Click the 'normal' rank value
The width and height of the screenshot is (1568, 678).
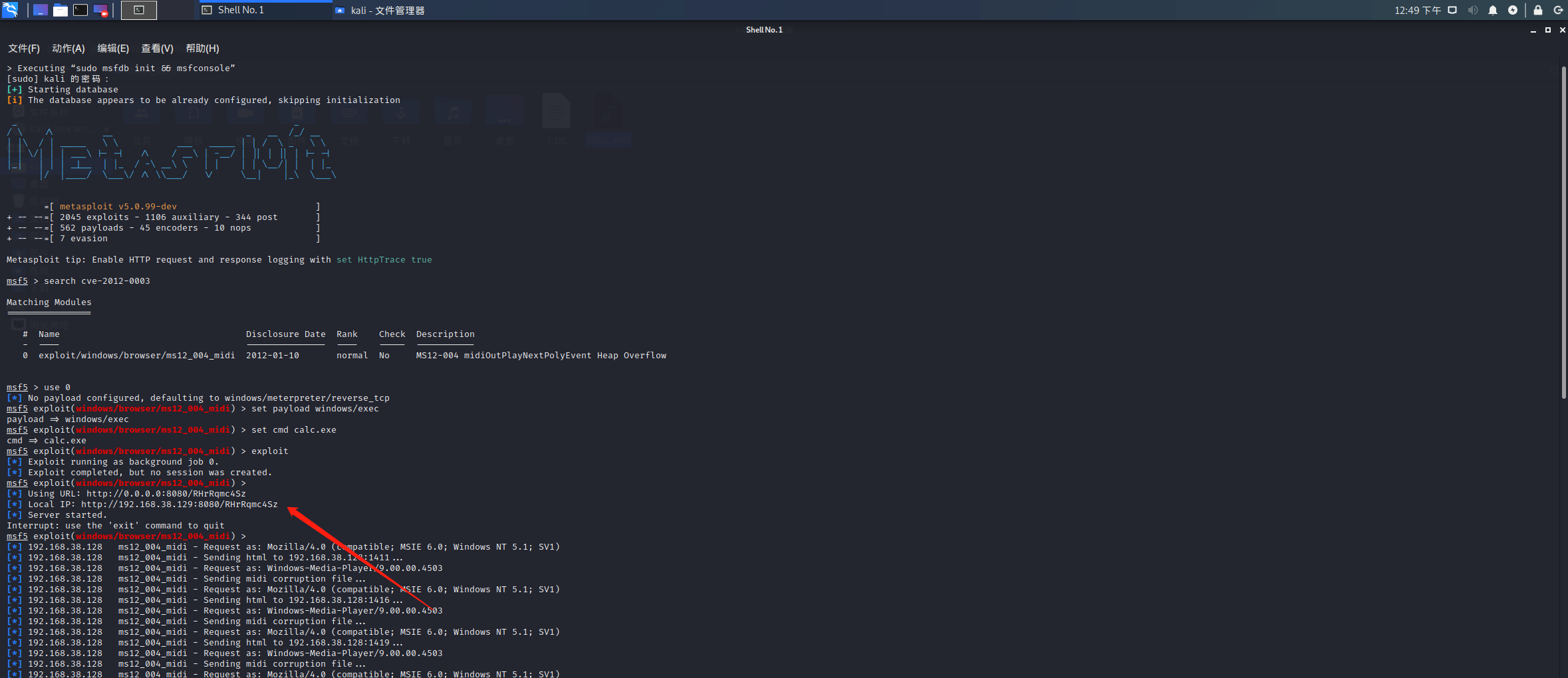click(x=352, y=356)
